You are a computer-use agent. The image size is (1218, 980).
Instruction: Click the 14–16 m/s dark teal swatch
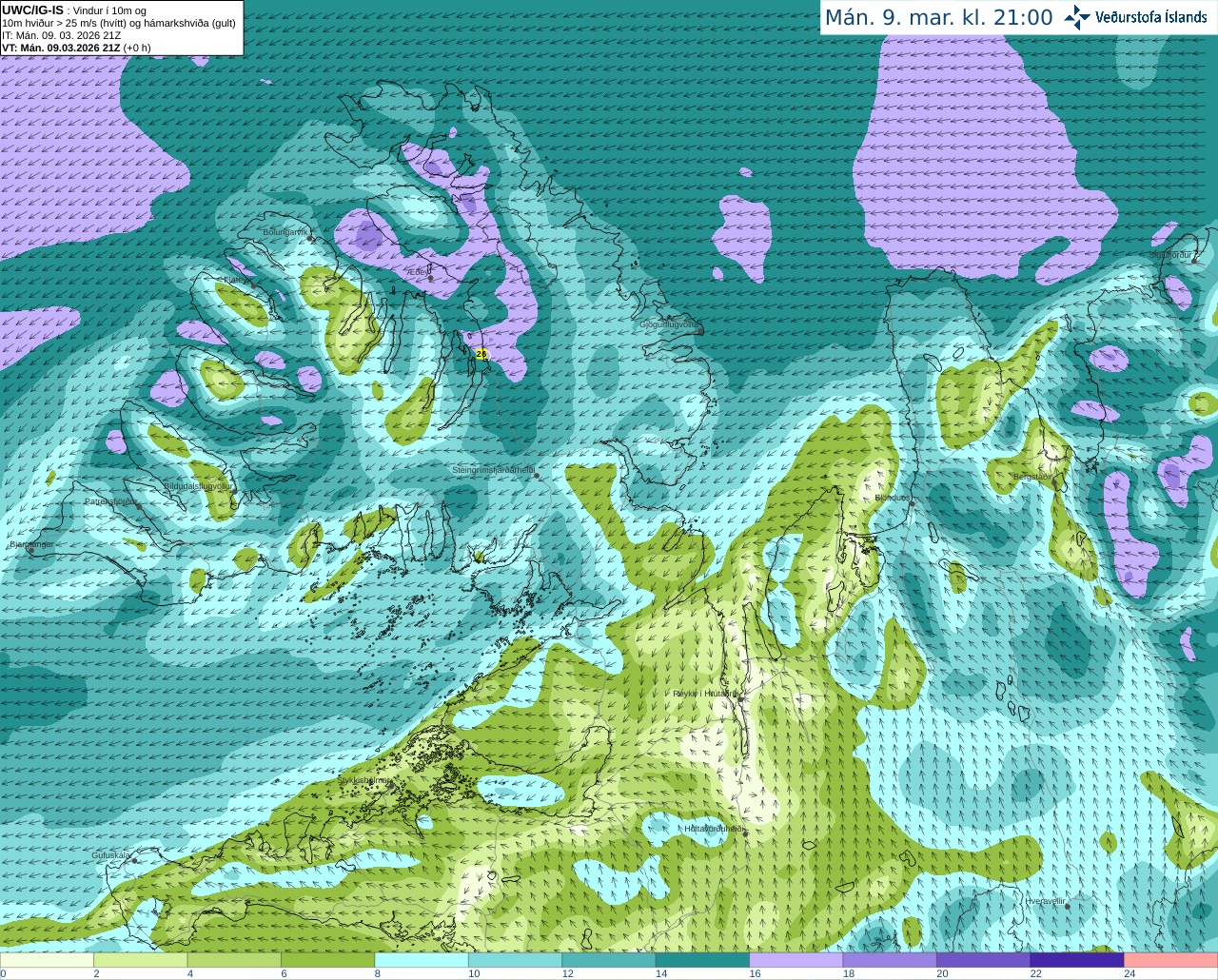pos(702,959)
